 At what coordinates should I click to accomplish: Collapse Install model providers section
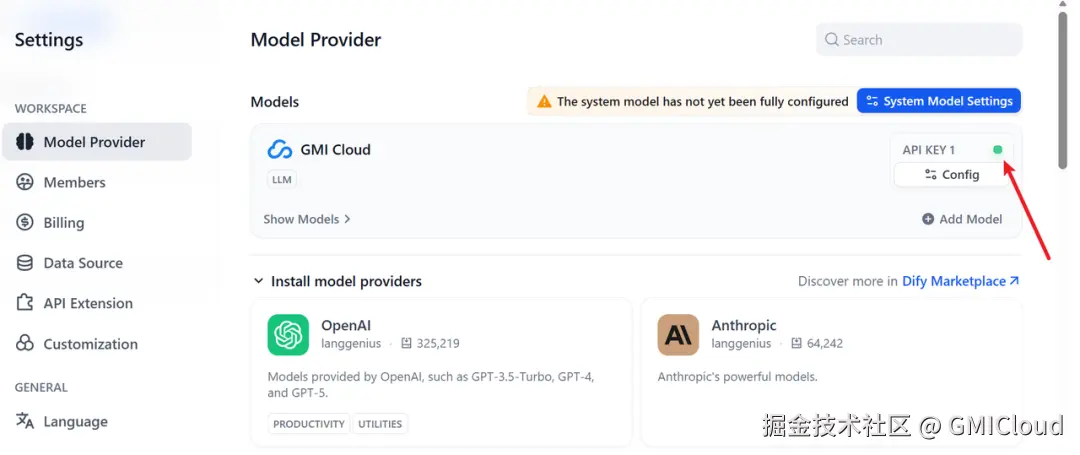tap(259, 282)
